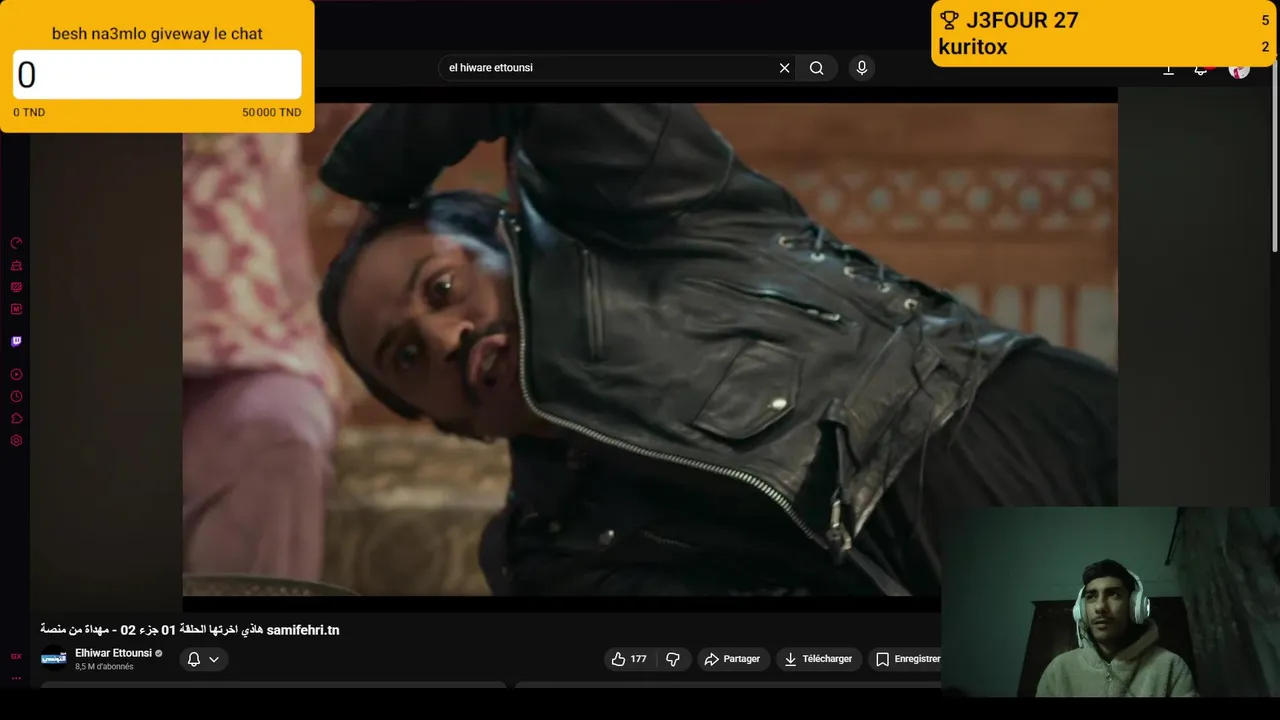Click the Elhiwar Ettounsi channel avatar

[54, 658]
